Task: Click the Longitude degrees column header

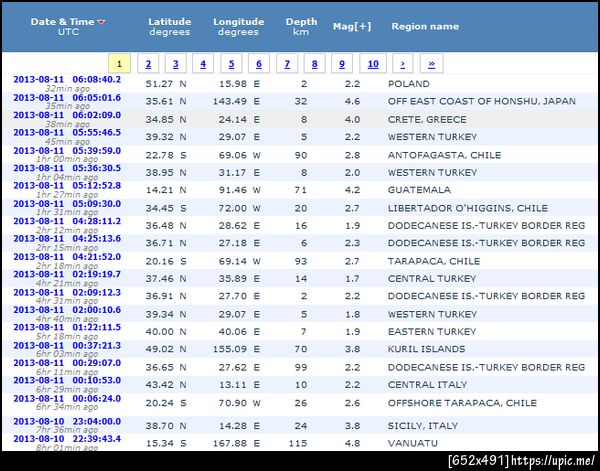Action: pos(238,26)
